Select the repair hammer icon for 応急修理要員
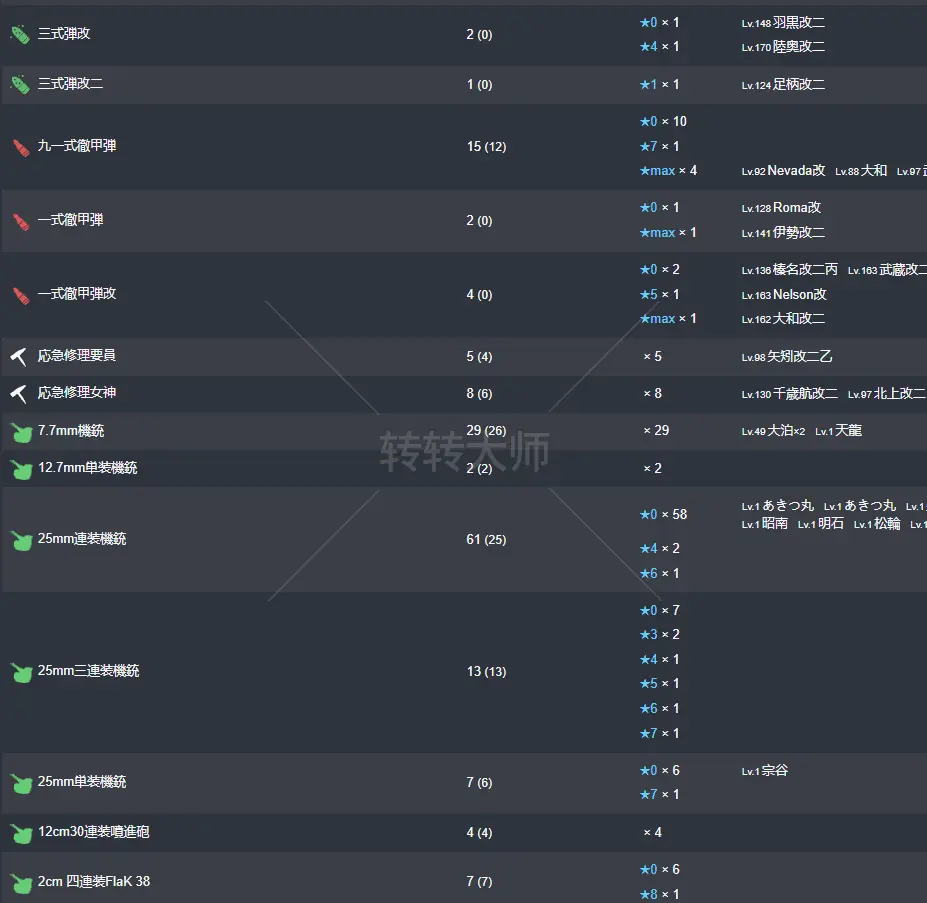 pos(19,357)
